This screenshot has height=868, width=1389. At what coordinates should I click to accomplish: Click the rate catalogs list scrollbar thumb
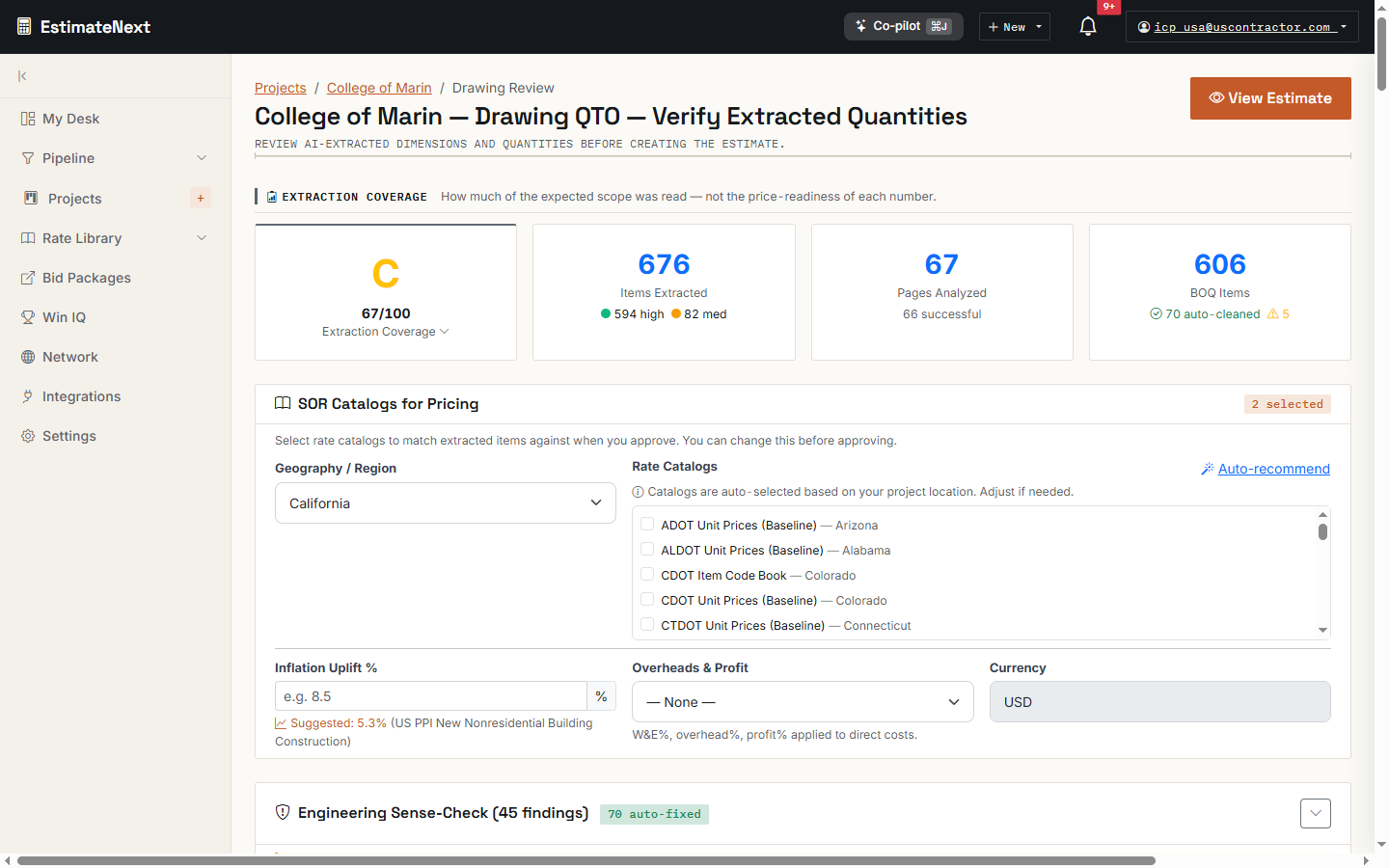pos(1322,531)
